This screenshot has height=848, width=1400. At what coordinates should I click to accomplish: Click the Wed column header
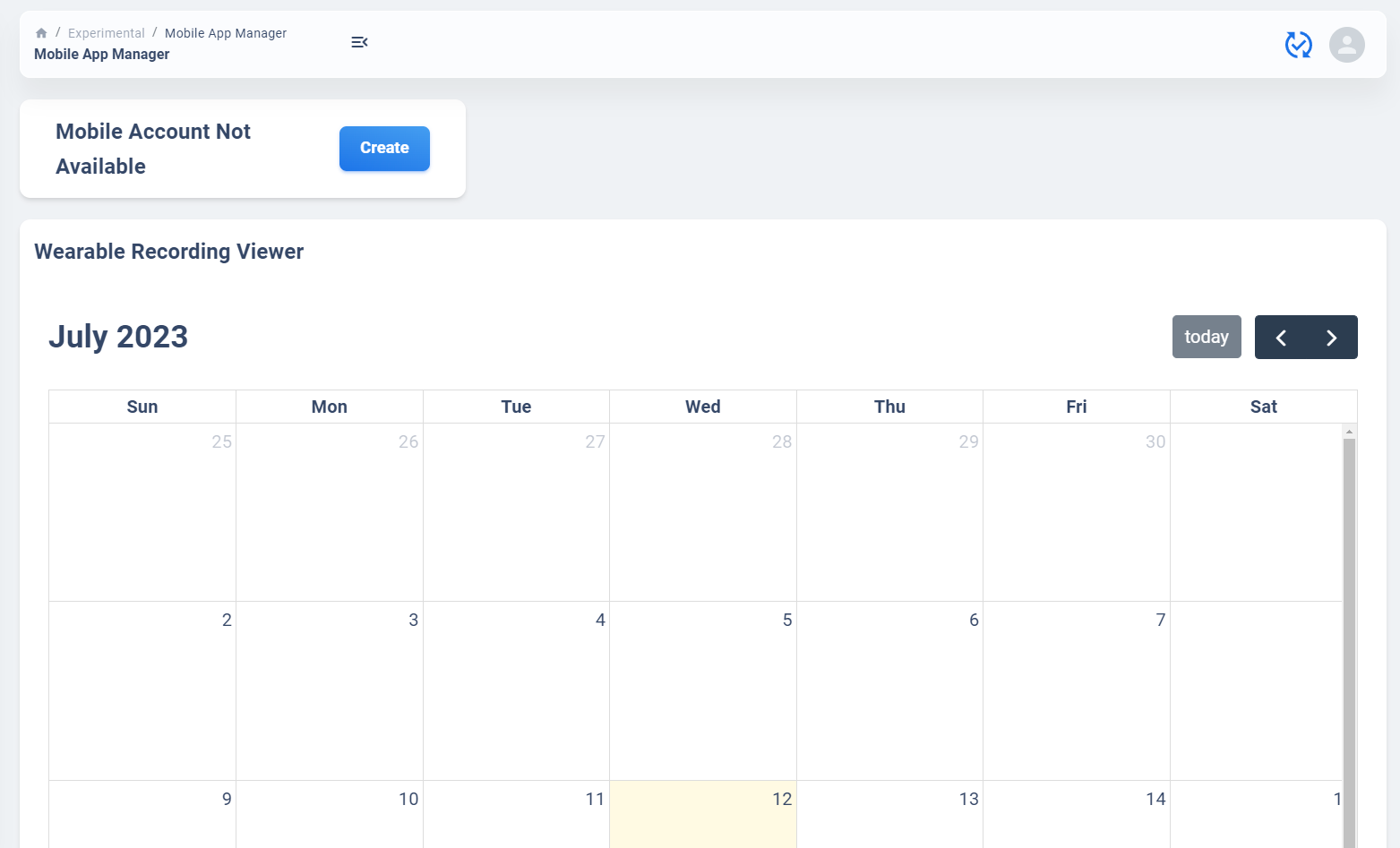coord(703,407)
